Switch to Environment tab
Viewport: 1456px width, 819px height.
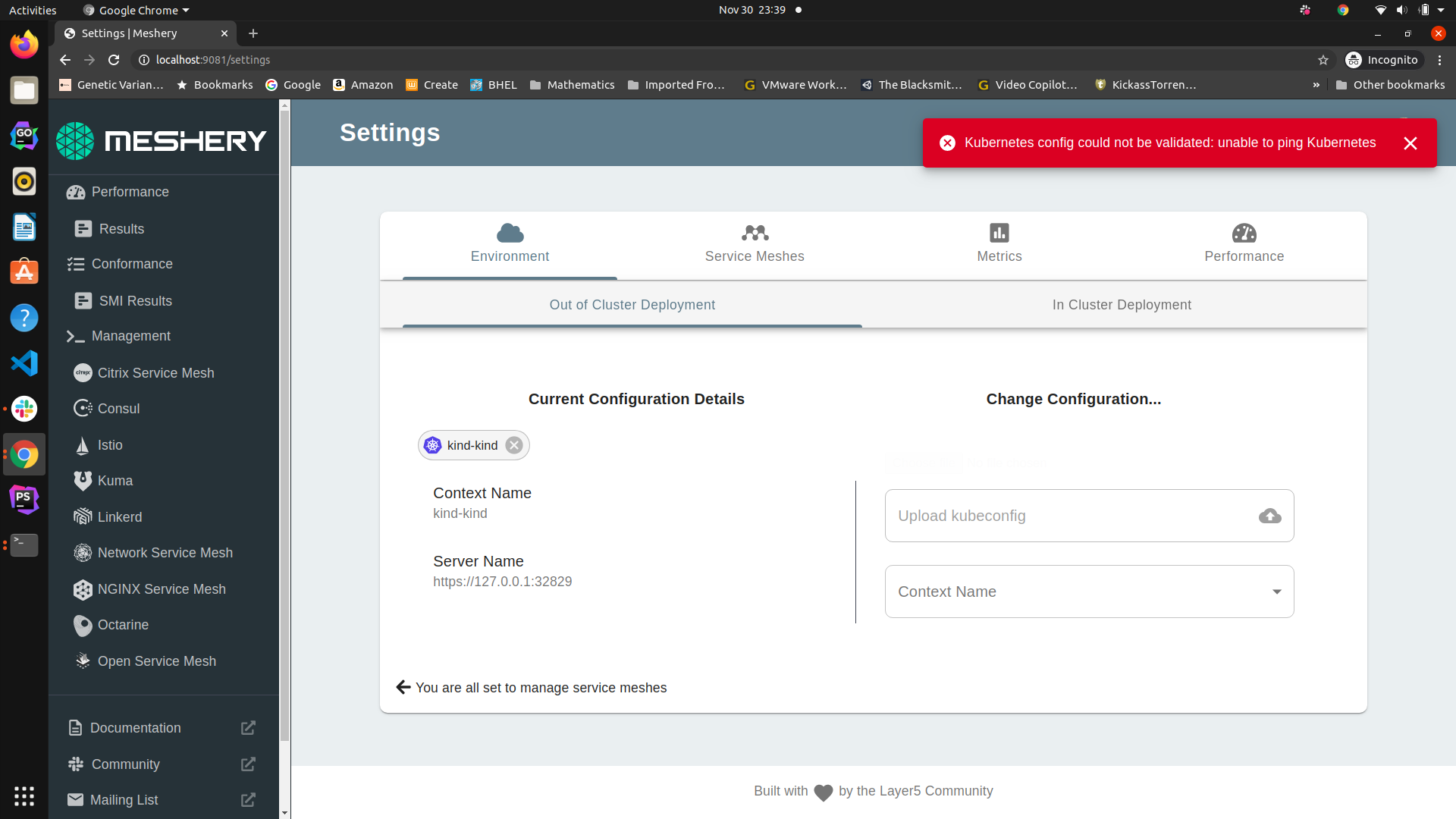[x=510, y=245]
